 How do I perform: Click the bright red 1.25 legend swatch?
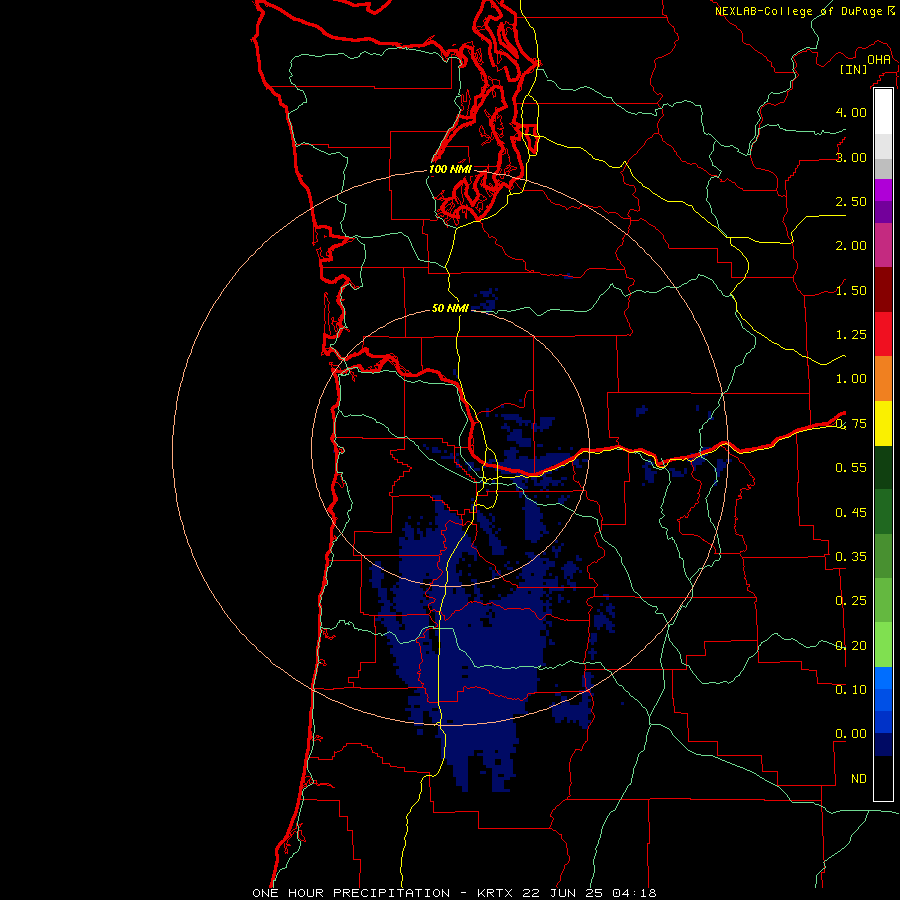click(883, 334)
